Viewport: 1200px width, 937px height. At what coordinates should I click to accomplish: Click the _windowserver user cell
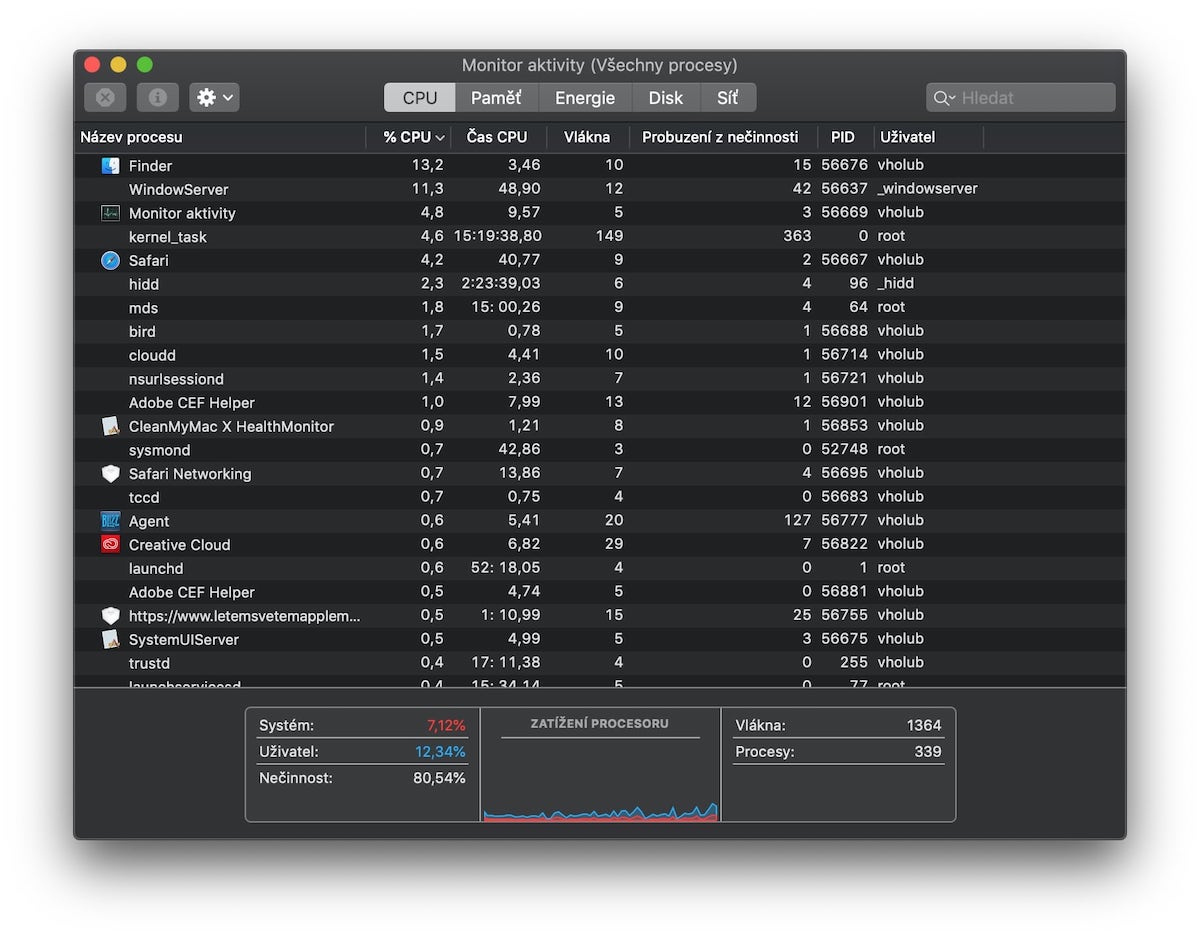point(927,188)
